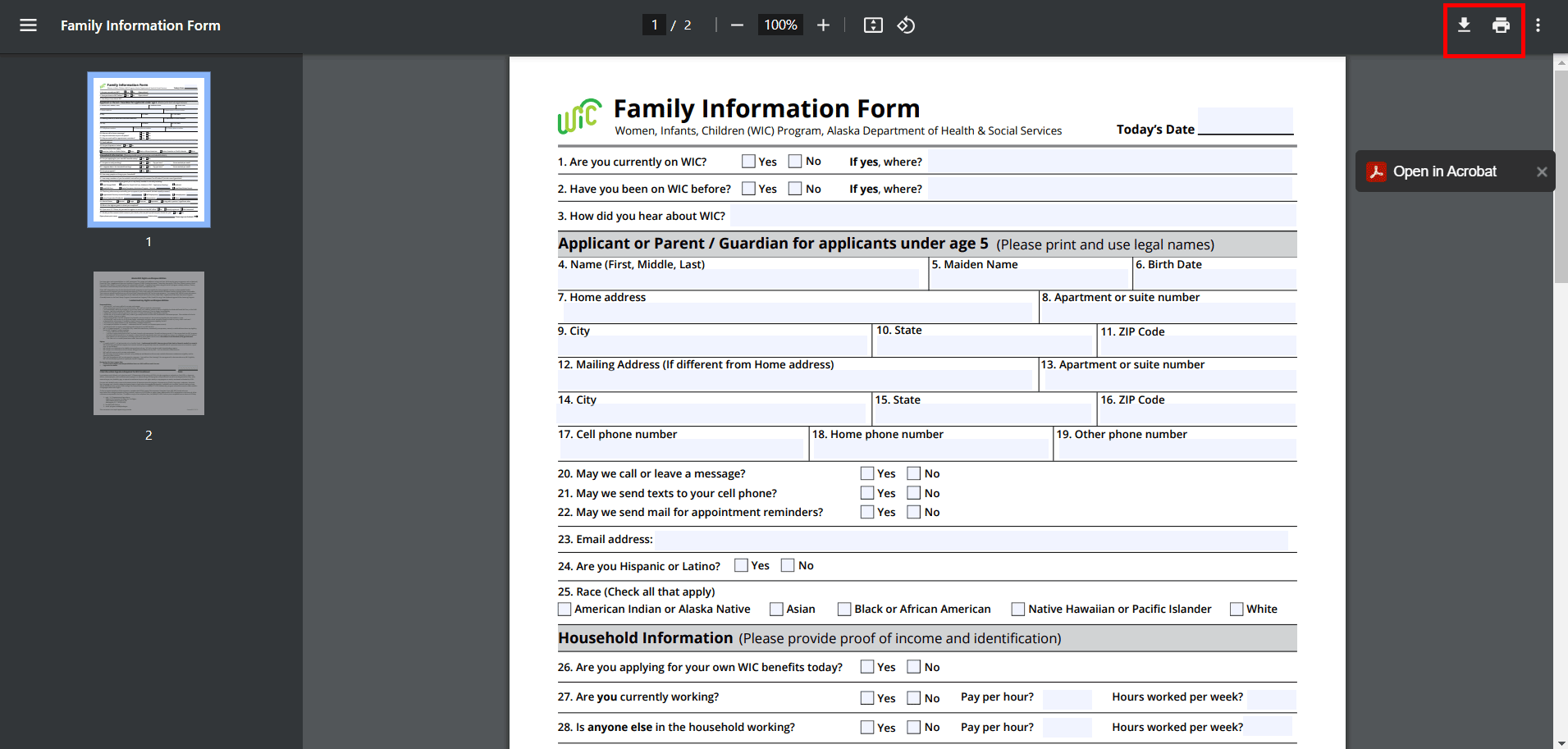The image size is (1568, 749).
Task: Click Hours worked per week field question 28
Action: point(1269,727)
